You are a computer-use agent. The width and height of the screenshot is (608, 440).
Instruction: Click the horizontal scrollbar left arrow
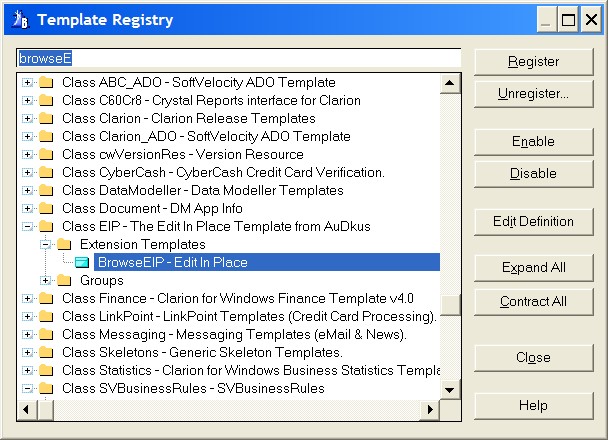26,410
